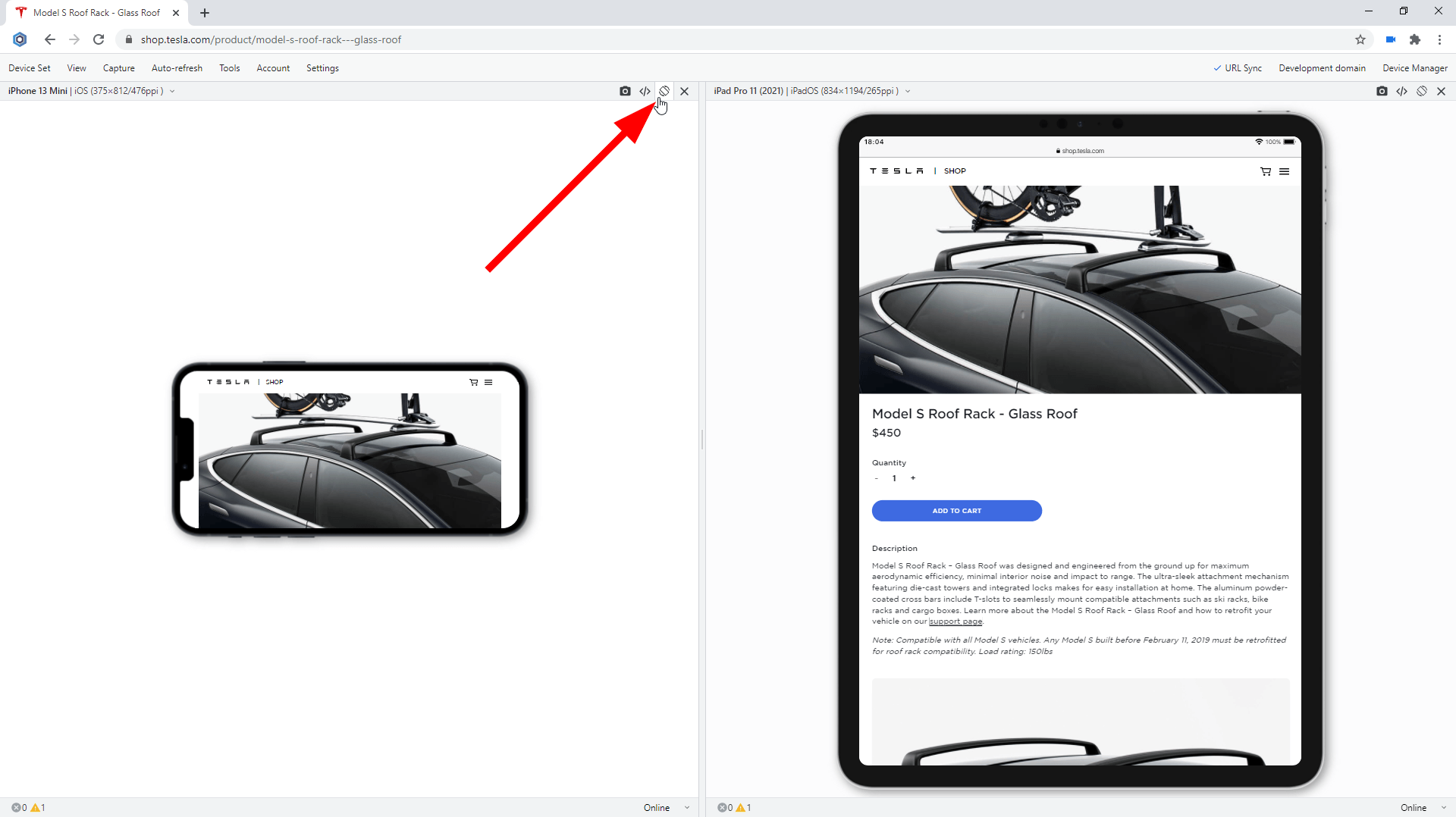1456x817 pixels.
Task: Reload the current page
Action: pos(99,39)
